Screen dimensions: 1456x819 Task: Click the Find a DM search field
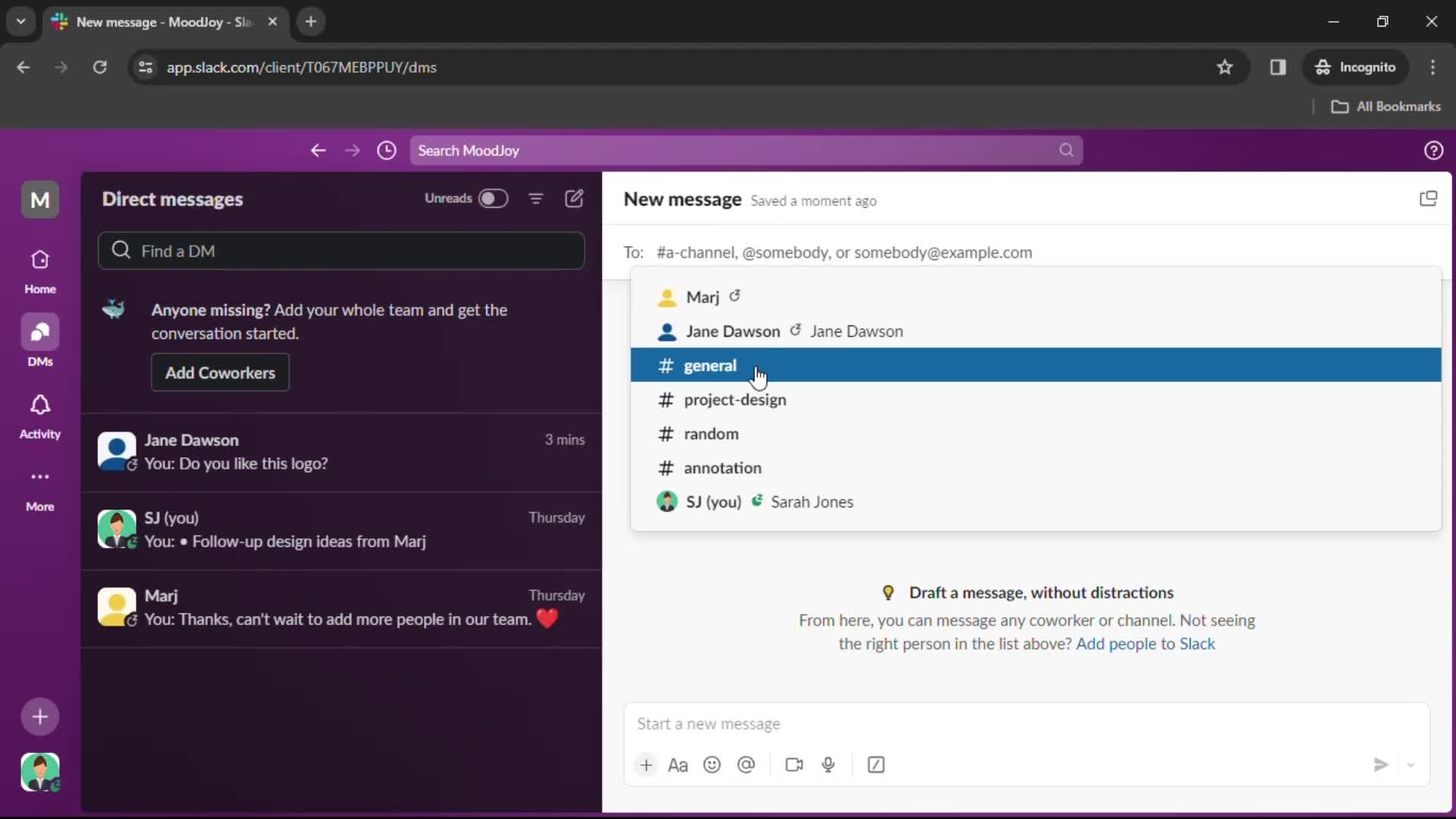tap(341, 251)
